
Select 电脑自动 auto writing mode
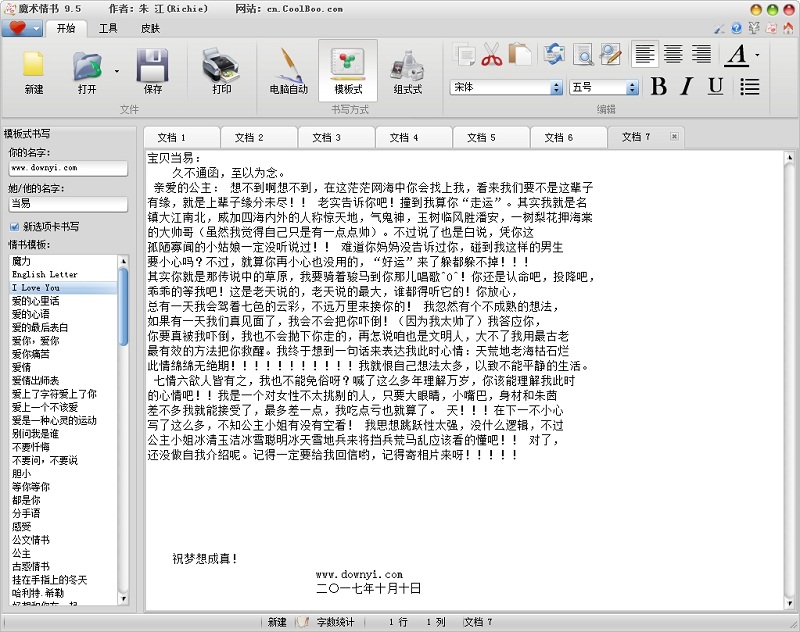(x=288, y=70)
